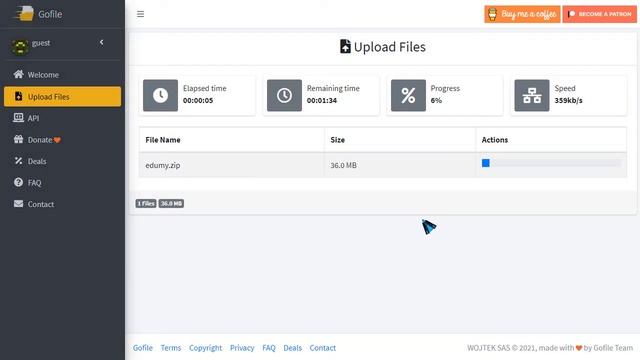The image size is (640, 360).
Task: Click the guest username label
Action: pos(41,43)
